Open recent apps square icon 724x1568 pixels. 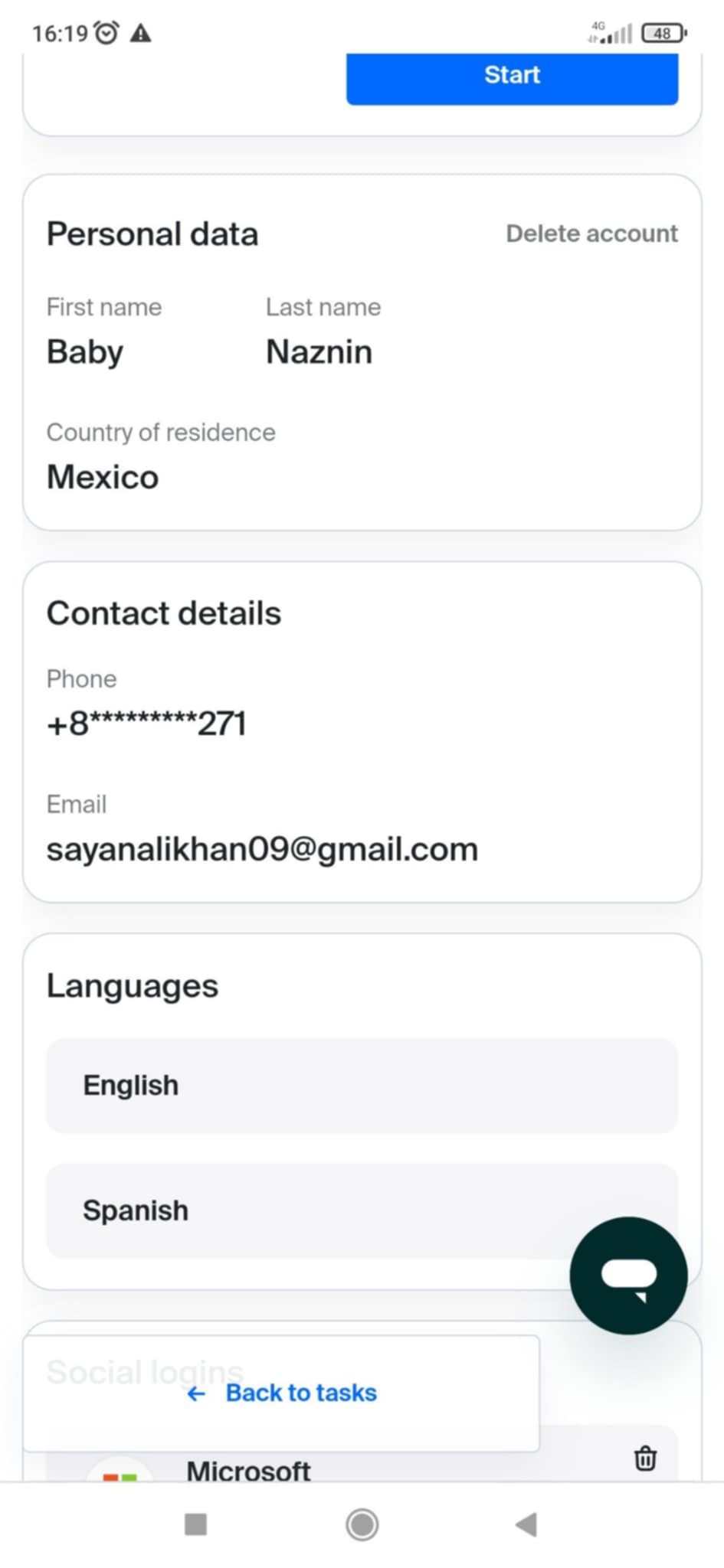coord(196,1524)
